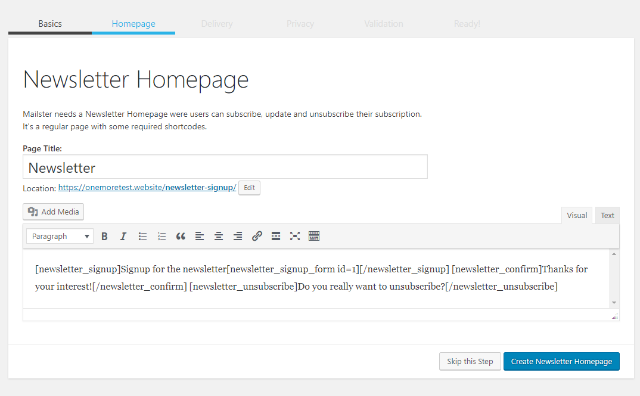Screen dimensions: 640x396
Task: Click Create Newsletter Homepage button
Action: [x=561, y=361]
